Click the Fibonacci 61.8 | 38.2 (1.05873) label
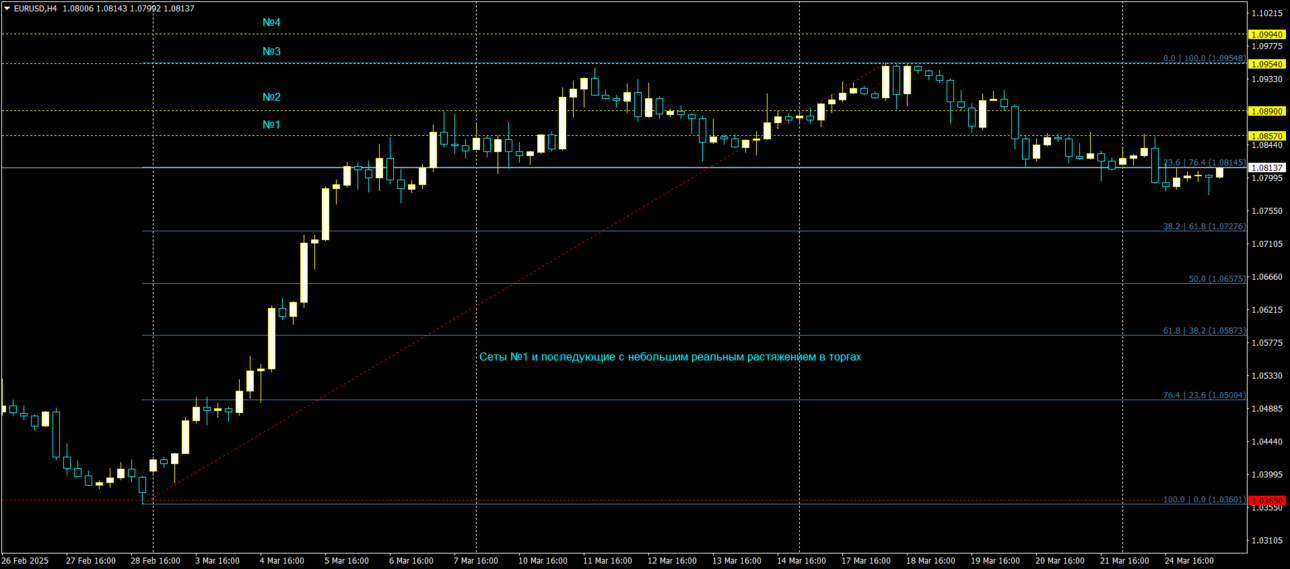The height and width of the screenshot is (569, 1290). pos(1204,330)
